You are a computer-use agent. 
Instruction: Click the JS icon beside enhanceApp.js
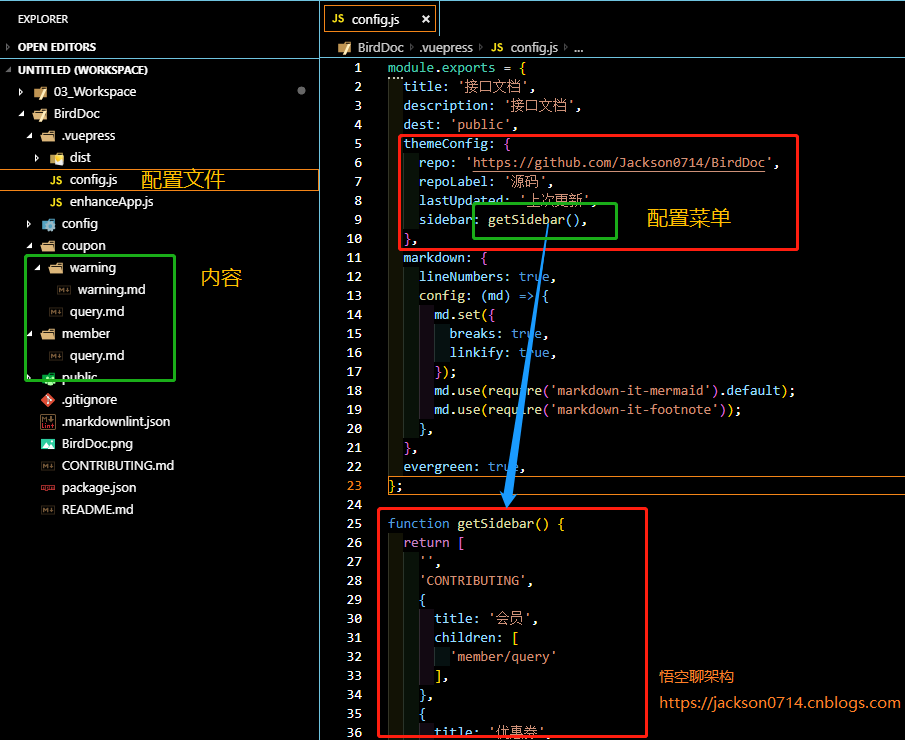(x=56, y=202)
